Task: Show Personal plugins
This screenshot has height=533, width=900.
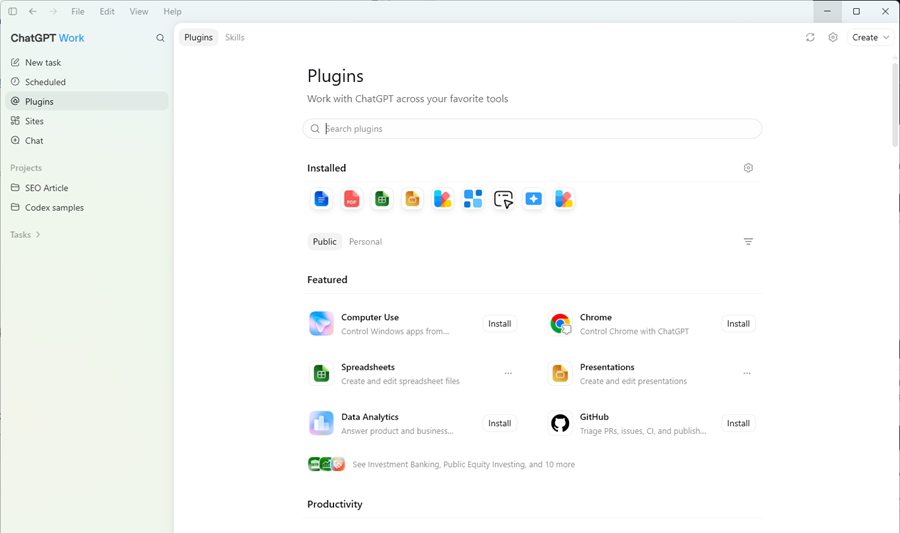Action: 366,242
